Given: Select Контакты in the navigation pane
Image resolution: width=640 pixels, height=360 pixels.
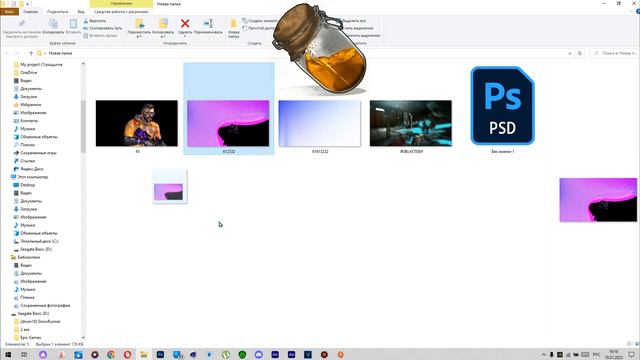Looking at the screenshot, I should (29, 121).
